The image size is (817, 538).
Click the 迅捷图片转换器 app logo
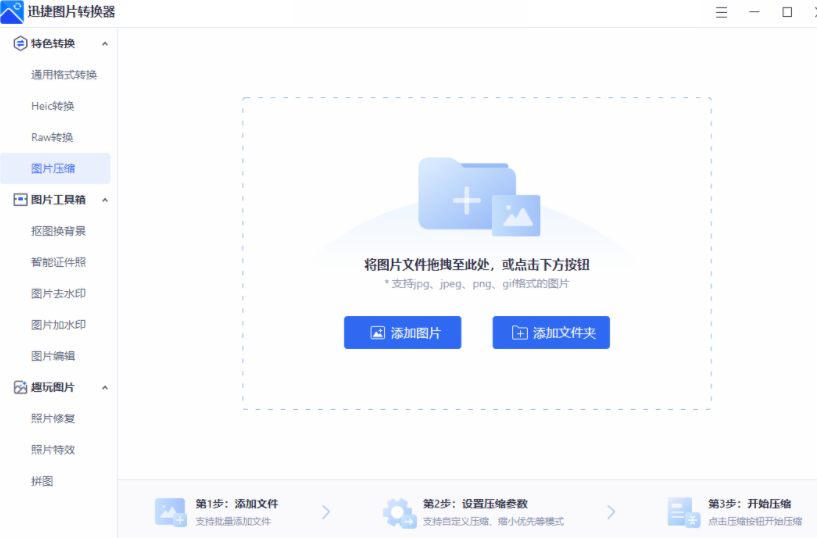(12, 11)
